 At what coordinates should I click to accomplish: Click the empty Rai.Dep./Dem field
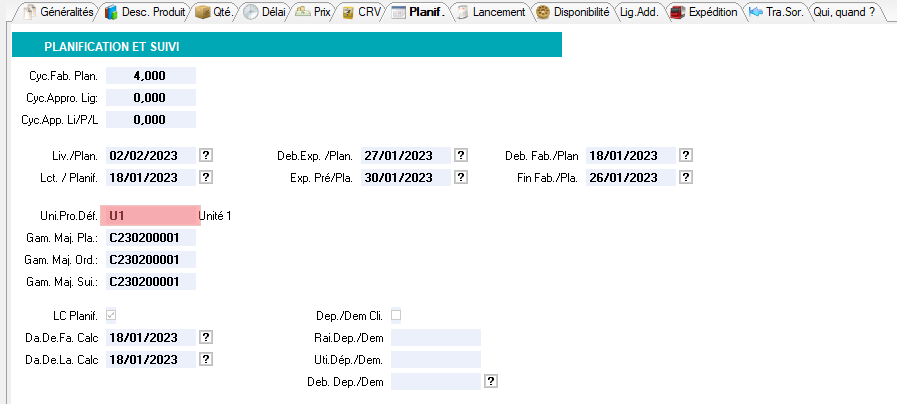[x=436, y=337]
